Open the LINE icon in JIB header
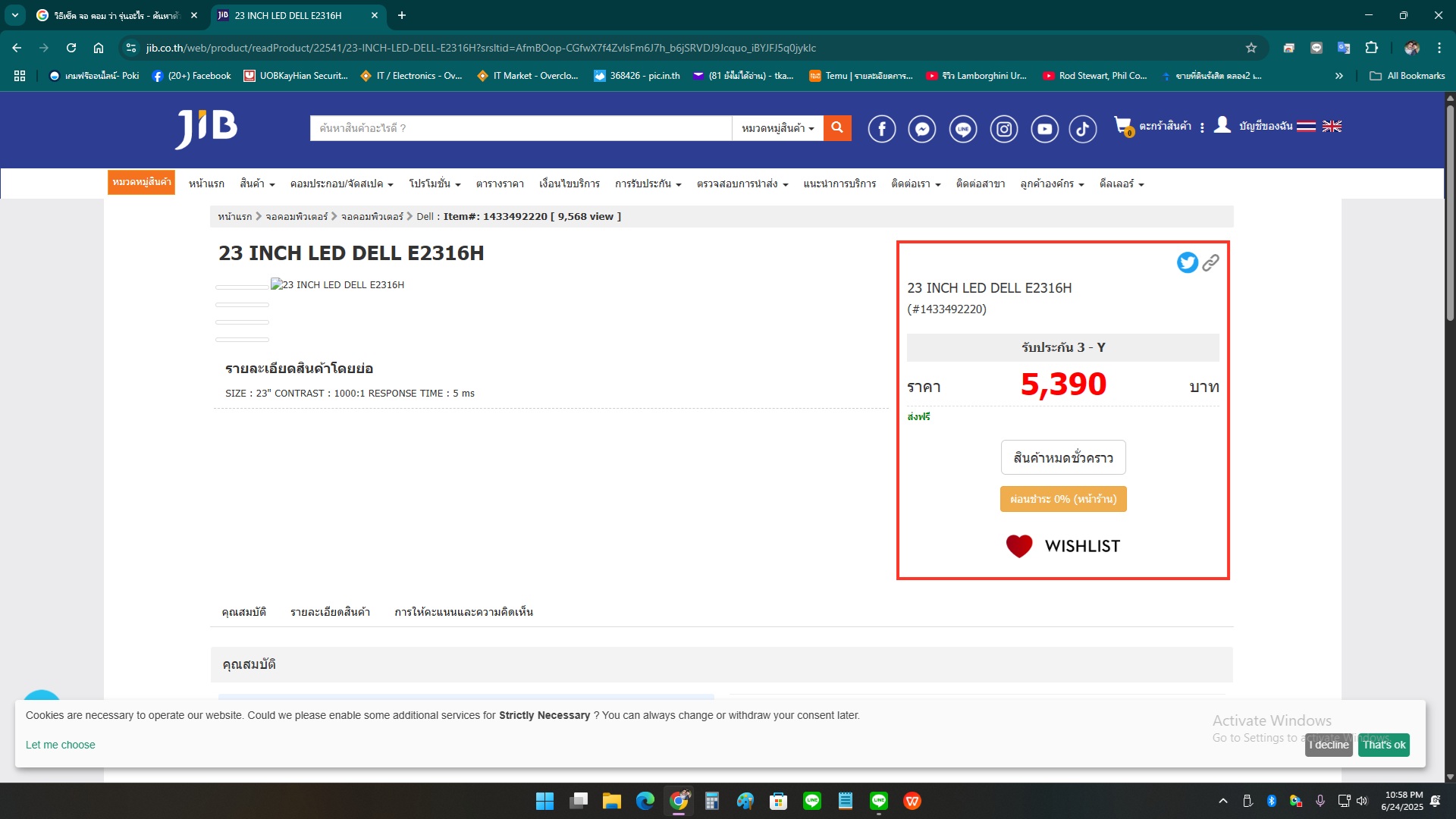This screenshot has width=1456, height=819. (963, 129)
